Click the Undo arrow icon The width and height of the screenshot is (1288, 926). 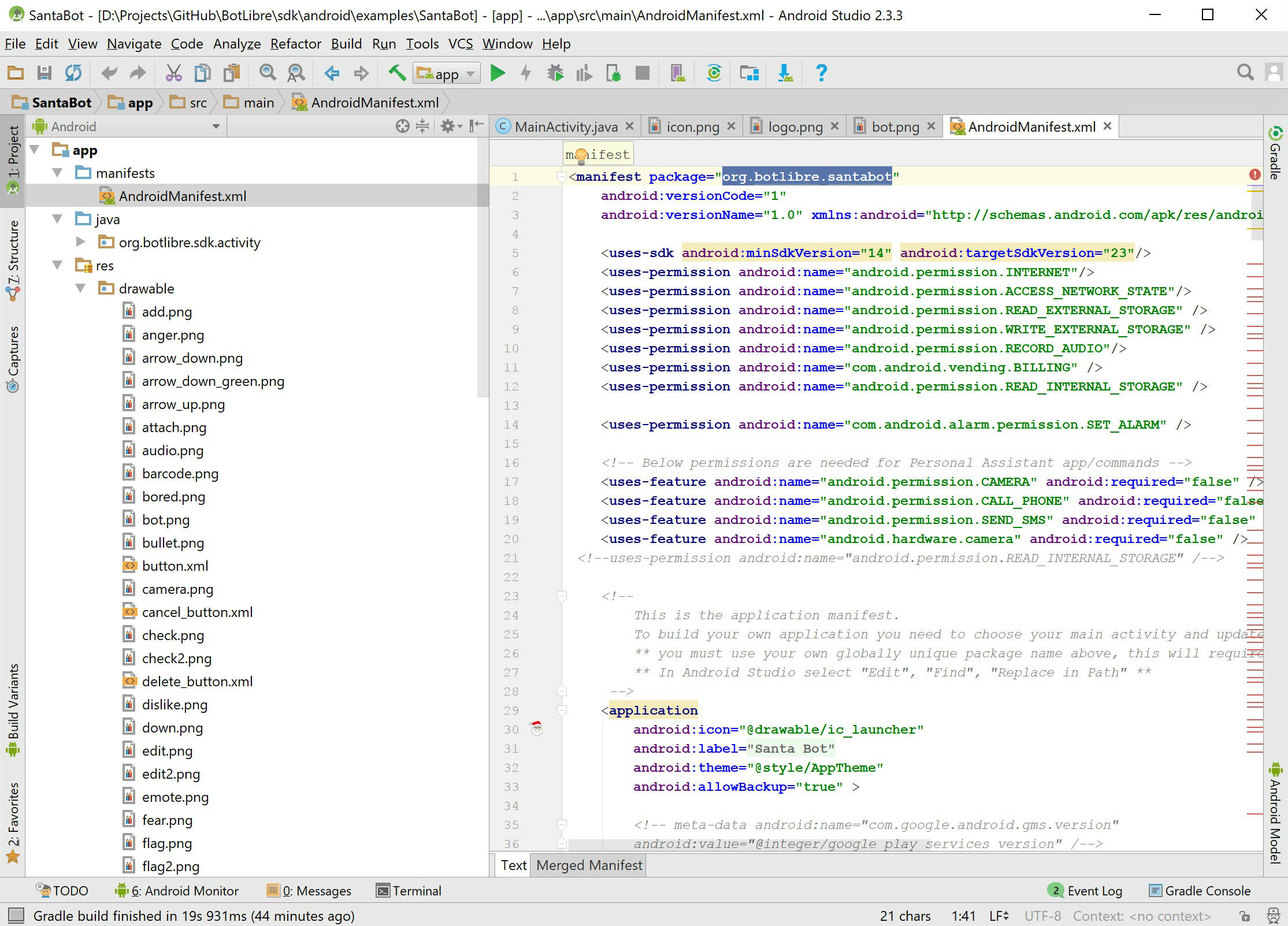[x=109, y=73]
